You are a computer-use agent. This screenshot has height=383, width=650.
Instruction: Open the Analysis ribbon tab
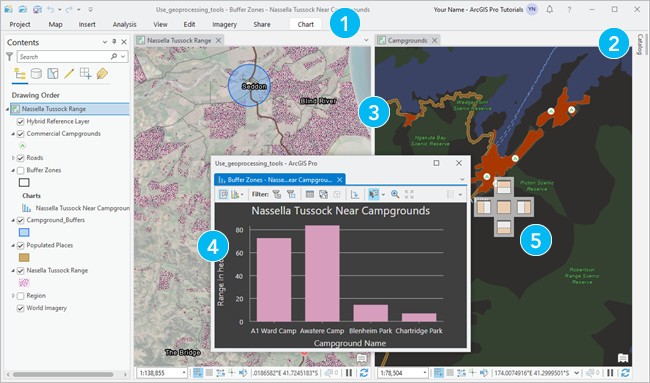click(124, 24)
